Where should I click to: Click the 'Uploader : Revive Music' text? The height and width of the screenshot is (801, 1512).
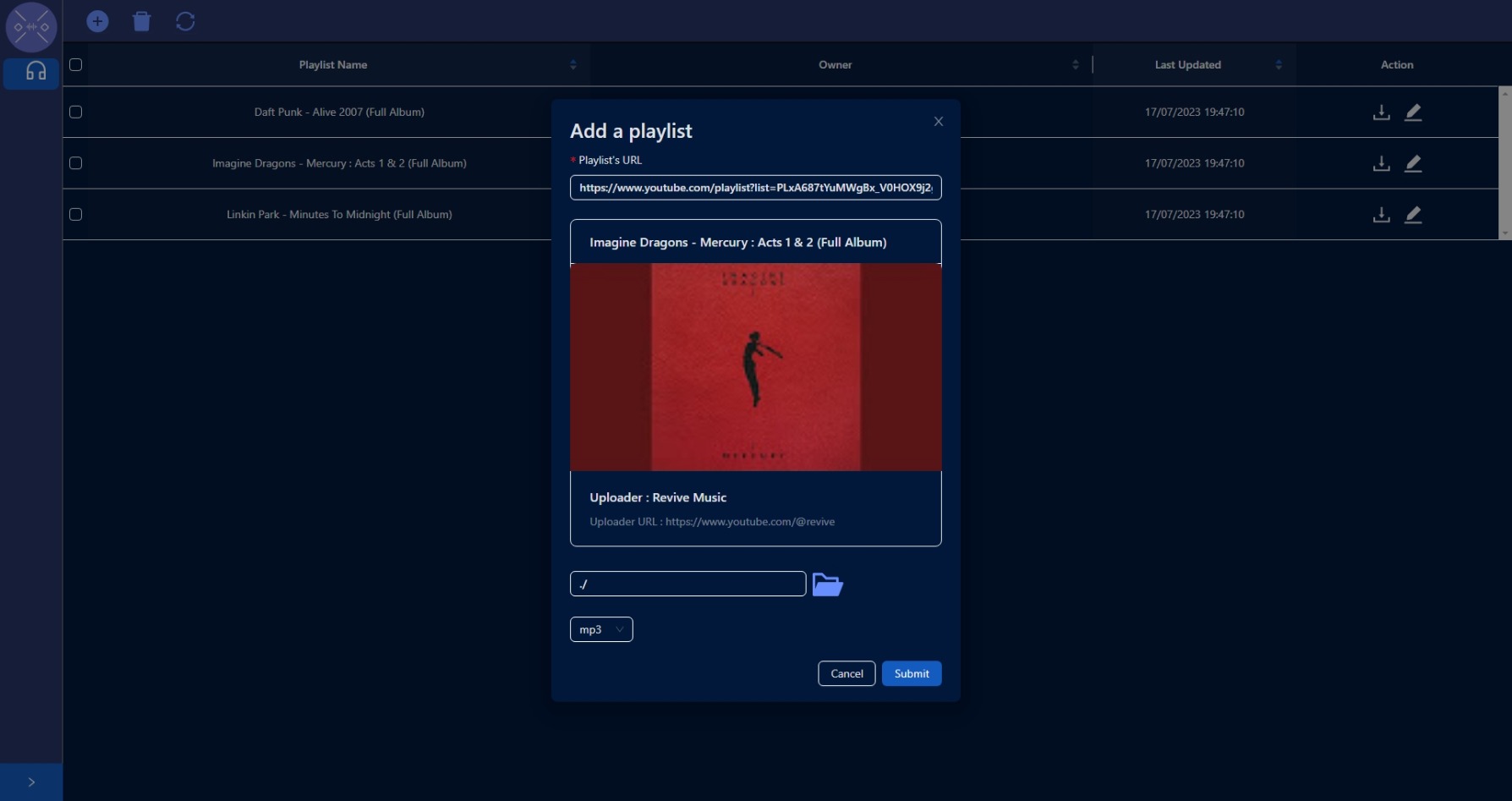[658, 497]
